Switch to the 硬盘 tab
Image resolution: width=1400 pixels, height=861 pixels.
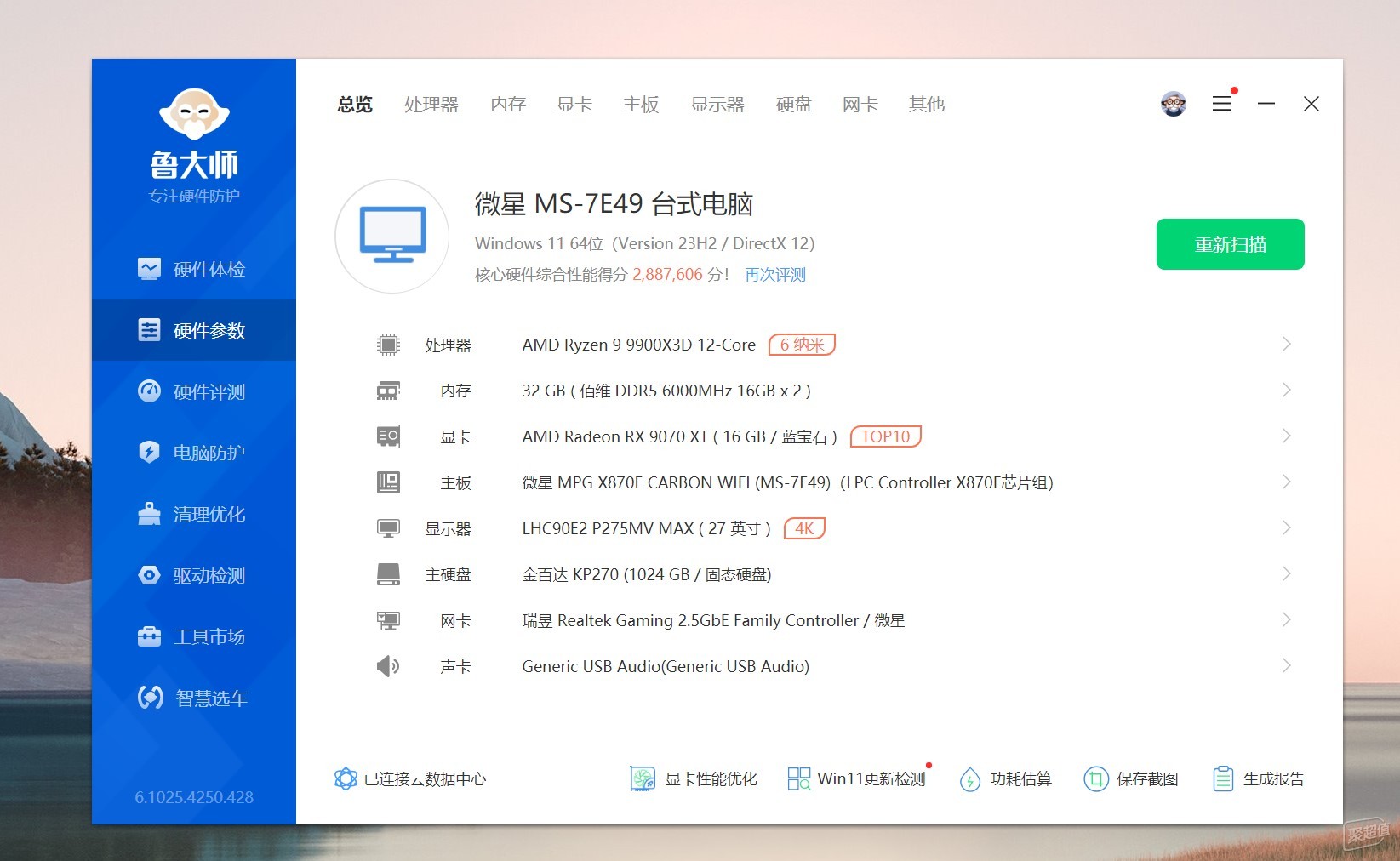coord(794,104)
